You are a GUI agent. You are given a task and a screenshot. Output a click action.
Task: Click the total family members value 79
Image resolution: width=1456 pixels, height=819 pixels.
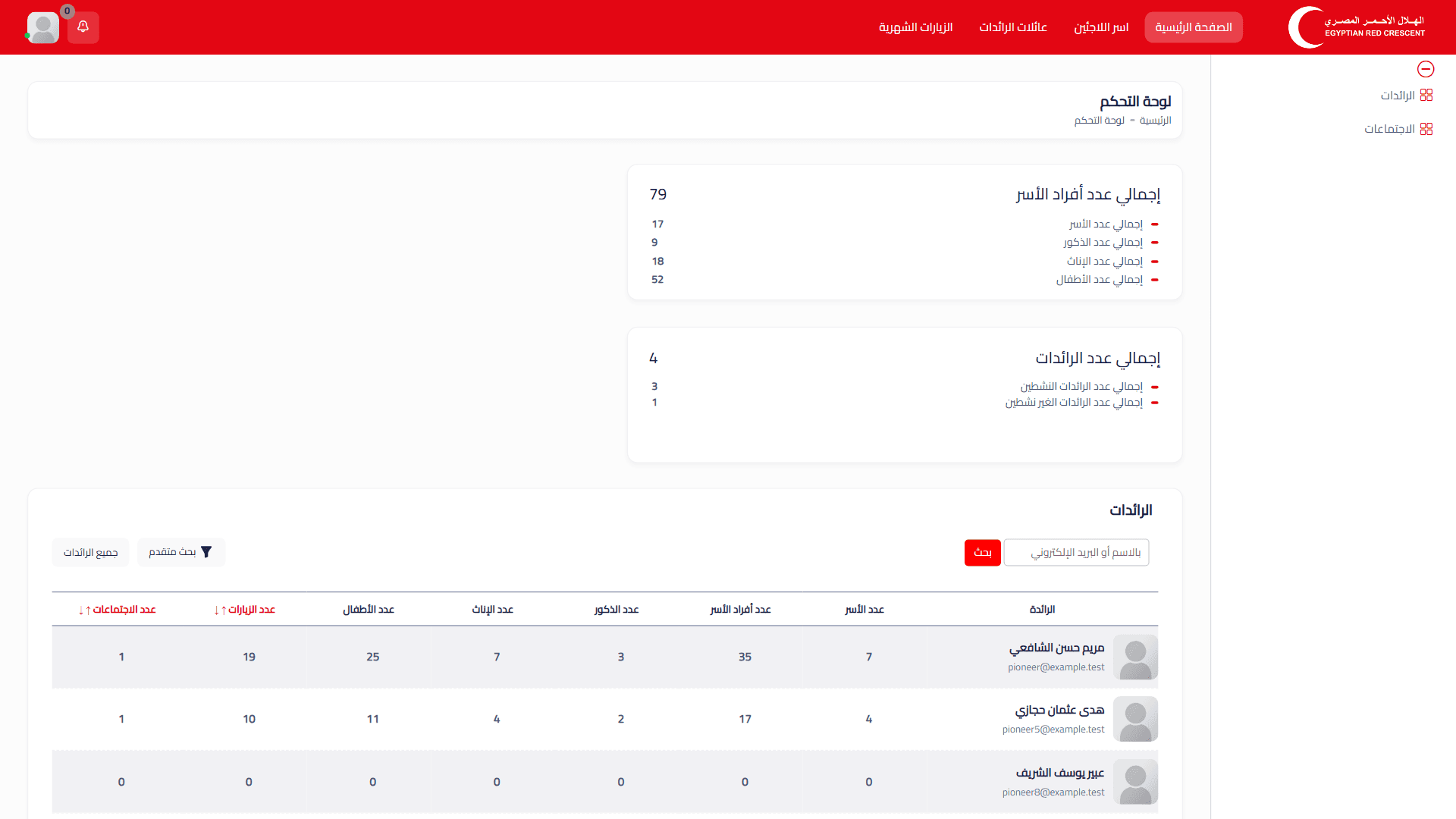click(x=658, y=194)
